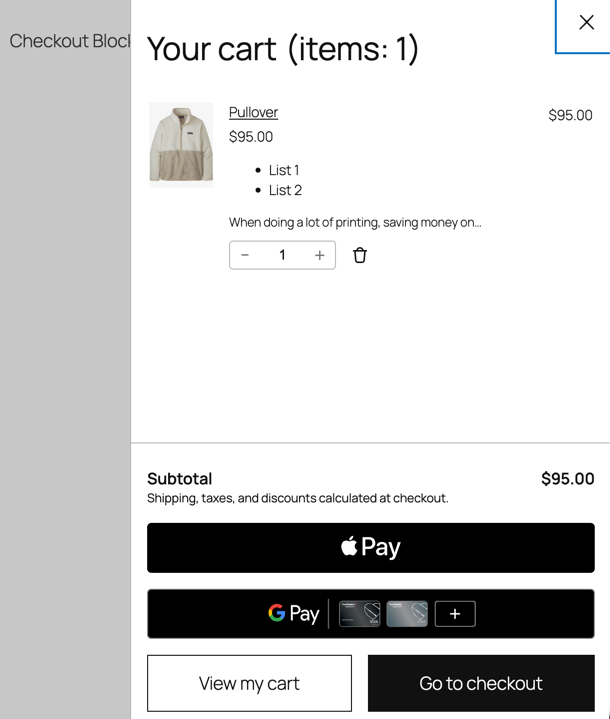This screenshot has height=719, width=610.
Task: Click the add card plus icon in Google Pay
Action: 455,613
